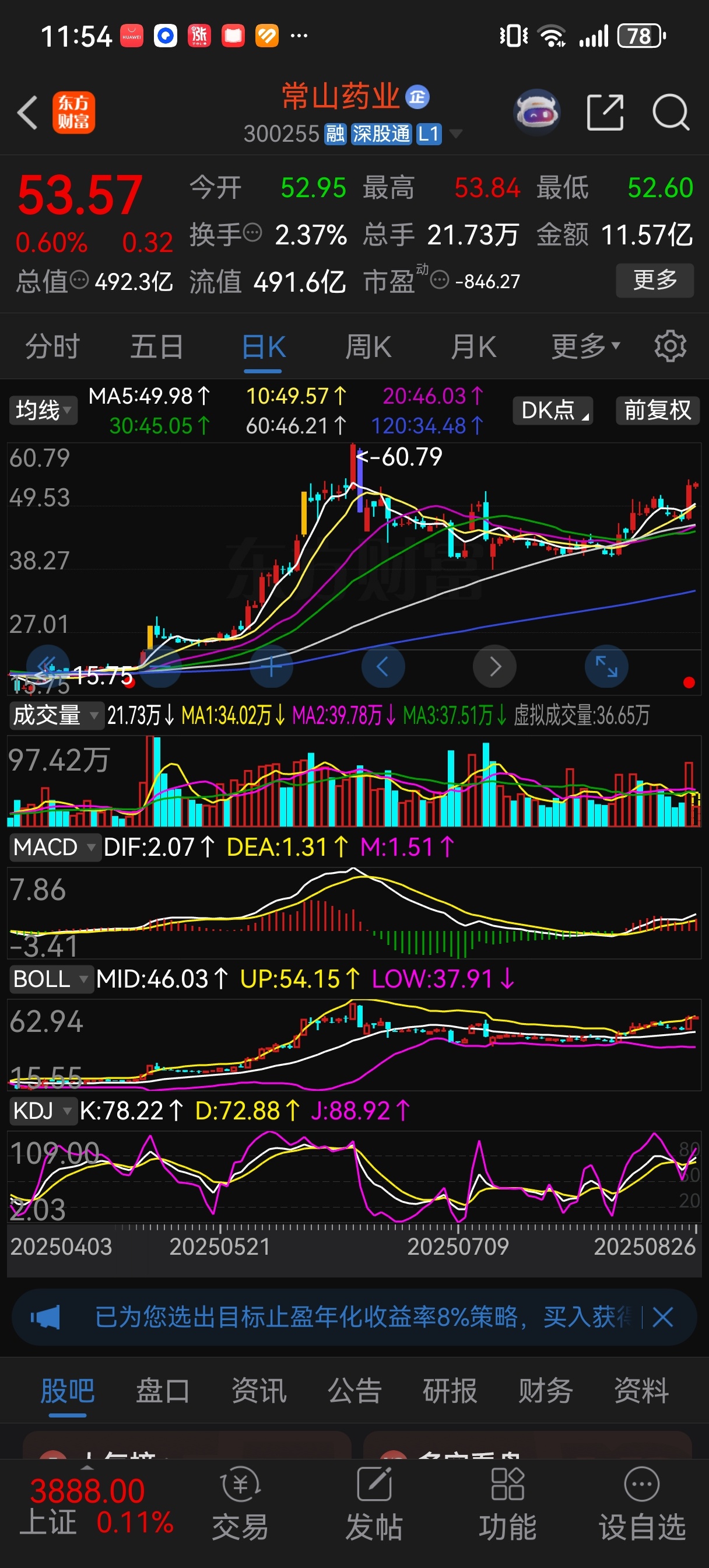709x1568 pixels.
Task: Zoom in chart with plus button
Action: (272, 667)
